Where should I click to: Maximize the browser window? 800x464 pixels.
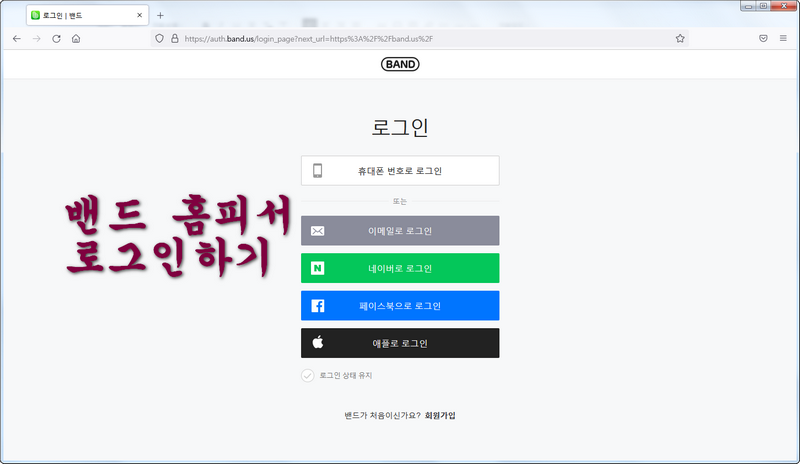pyautogui.click(x=763, y=6)
